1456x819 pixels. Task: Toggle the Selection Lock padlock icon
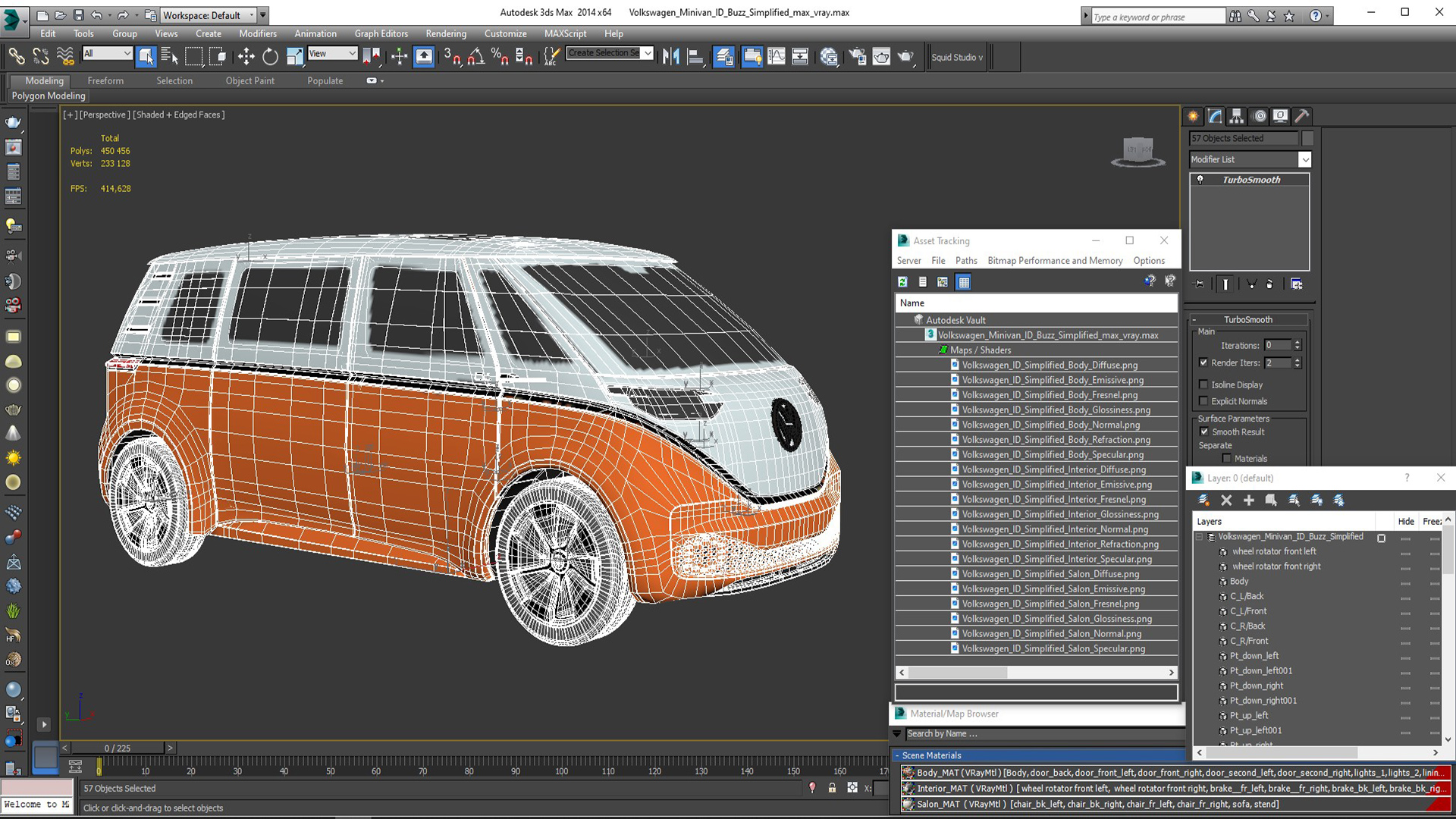point(832,788)
